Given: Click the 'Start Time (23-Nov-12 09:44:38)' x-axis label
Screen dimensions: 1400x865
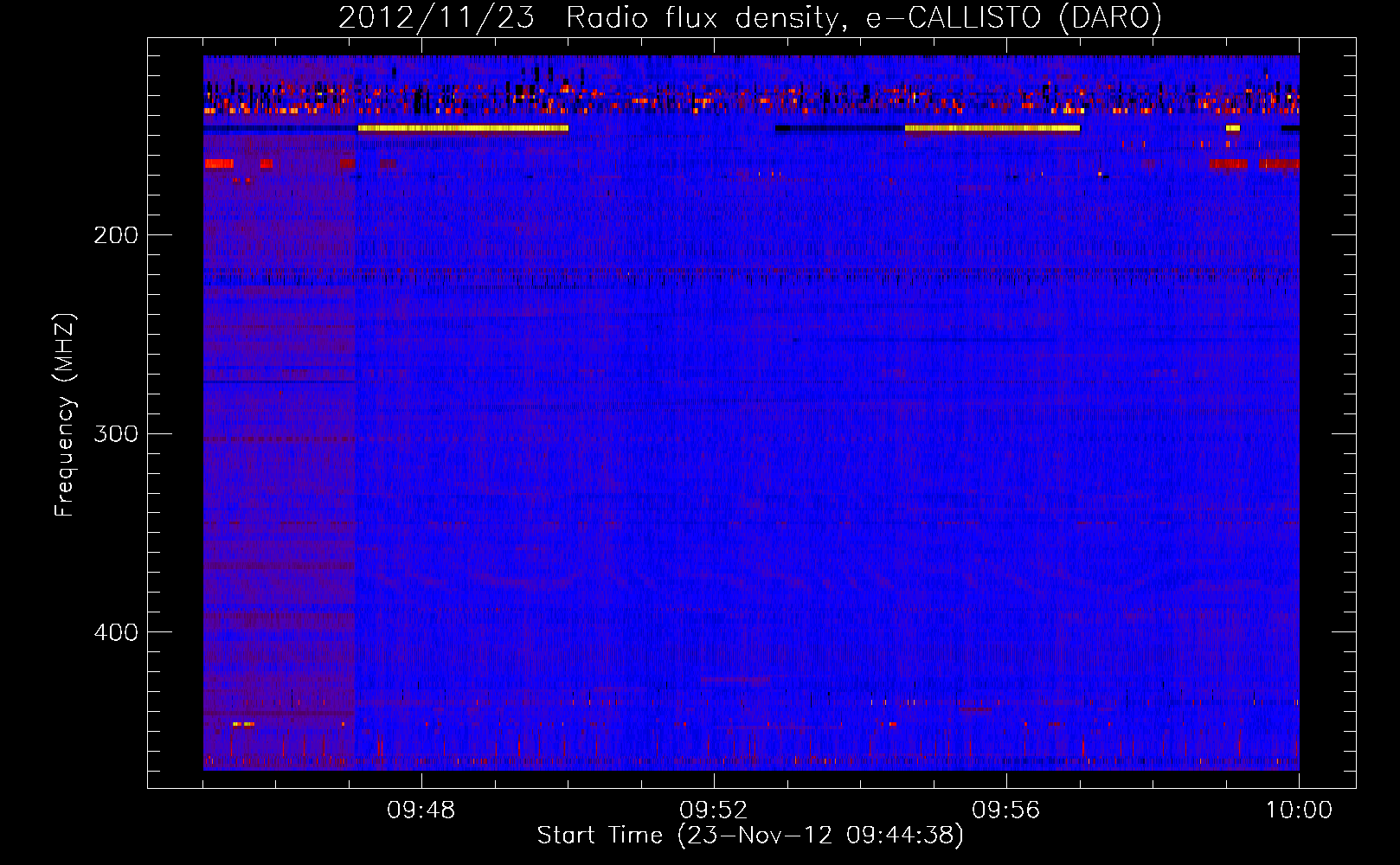Looking at the screenshot, I should pos(750,836).
